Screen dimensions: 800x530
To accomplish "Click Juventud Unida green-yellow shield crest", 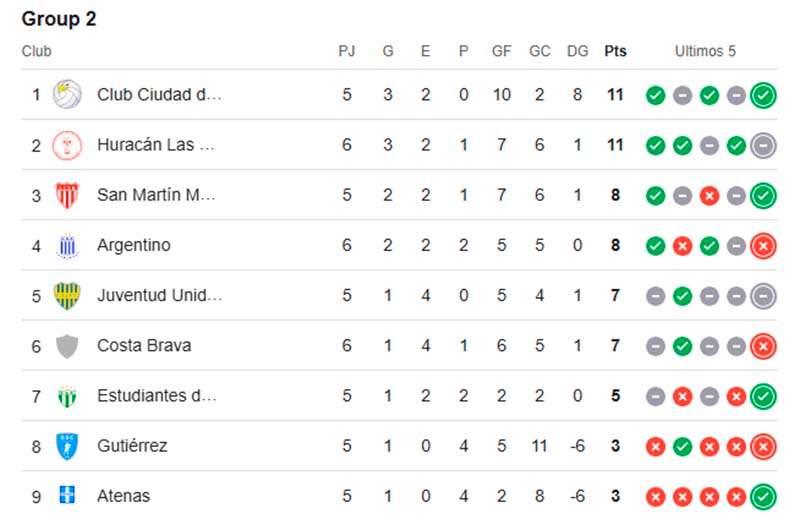I will [67, 295].
